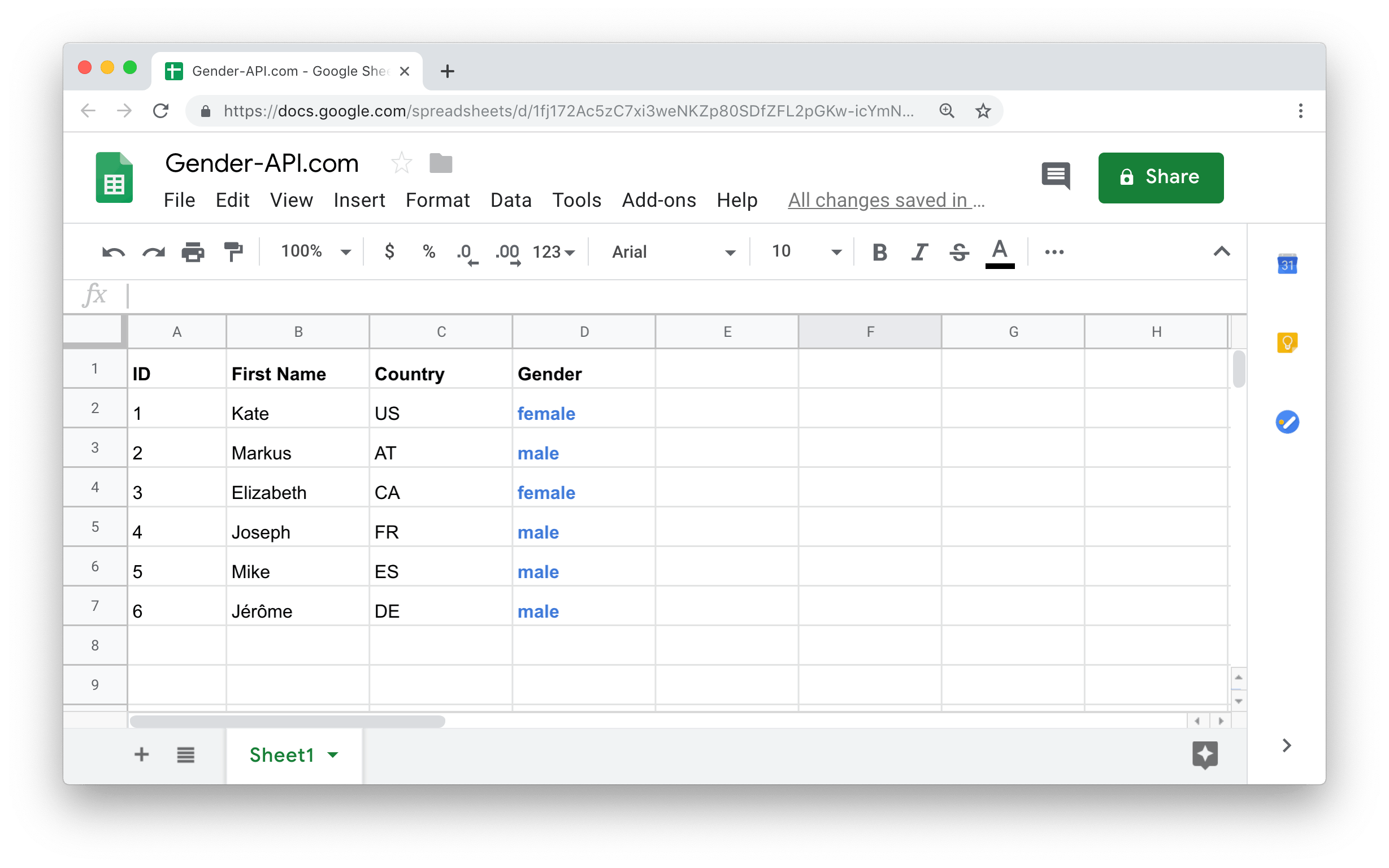This screenshot has height=868, width=1389.
Task: Toggle bold formatting
Action: [879, 251]
